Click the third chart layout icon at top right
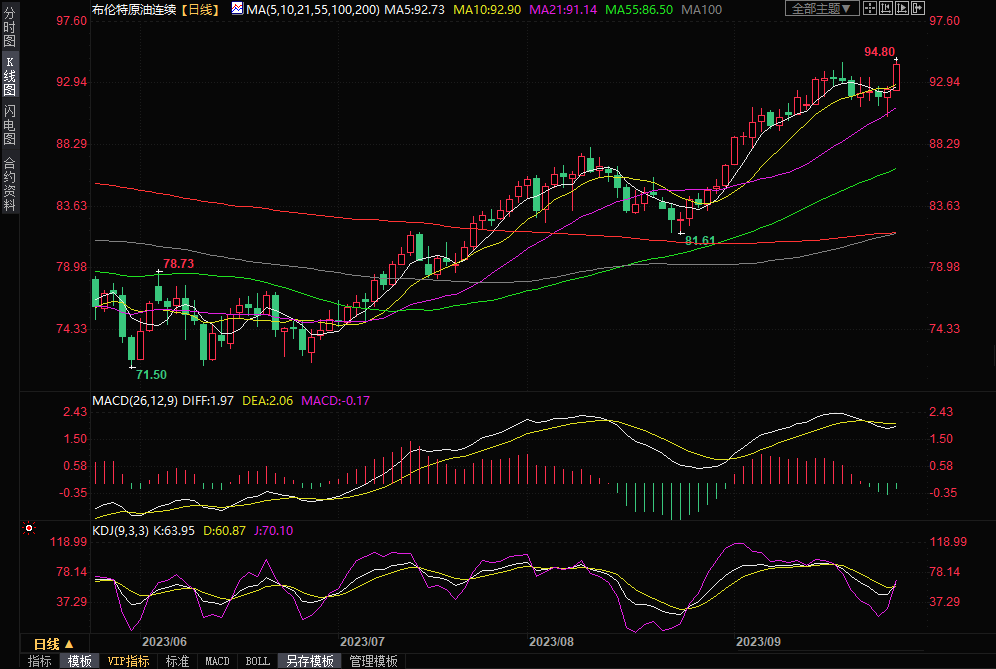 [x=902, y=9]
